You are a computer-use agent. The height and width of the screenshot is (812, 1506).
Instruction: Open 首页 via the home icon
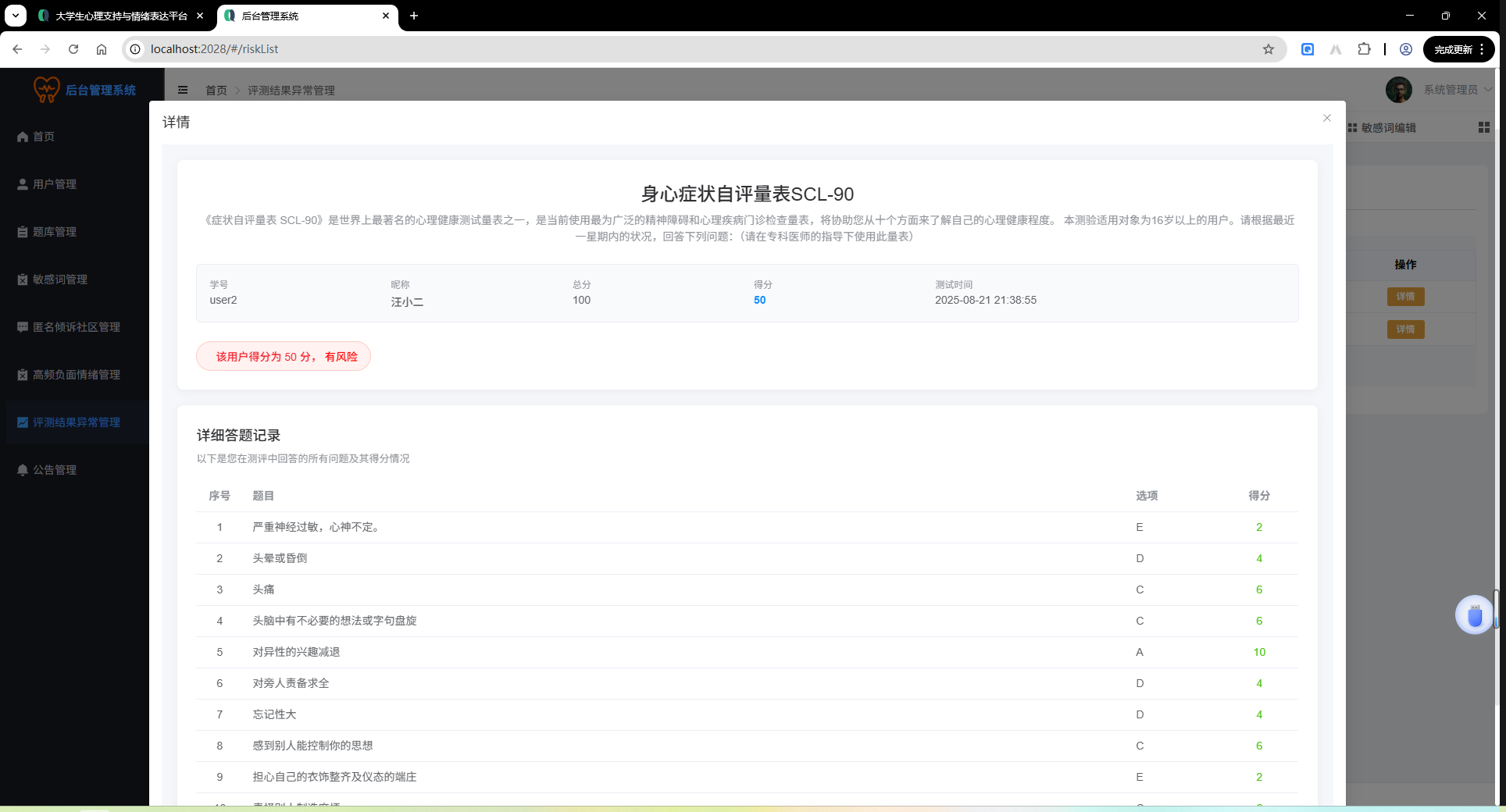pos(43,136)
